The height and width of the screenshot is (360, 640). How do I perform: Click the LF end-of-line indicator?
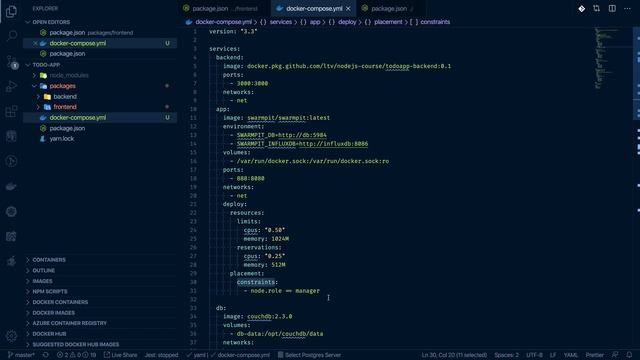click(553, 355)
